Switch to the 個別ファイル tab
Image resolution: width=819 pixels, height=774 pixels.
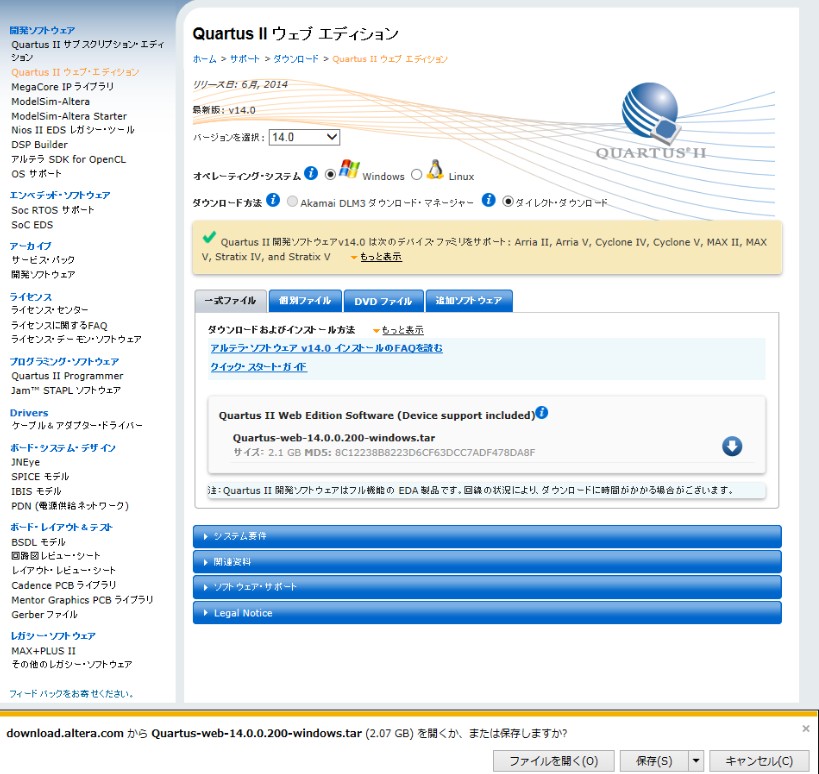[x=304, y=300]
